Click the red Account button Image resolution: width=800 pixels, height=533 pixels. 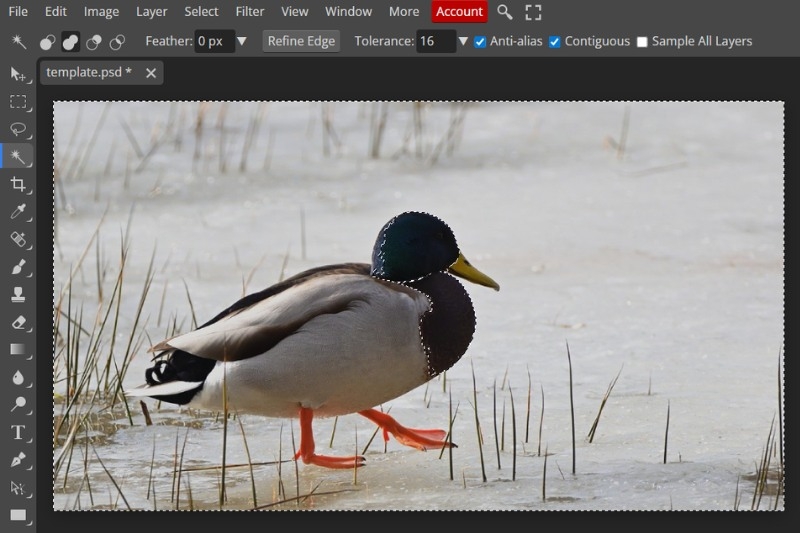click(x=459, y=11)
